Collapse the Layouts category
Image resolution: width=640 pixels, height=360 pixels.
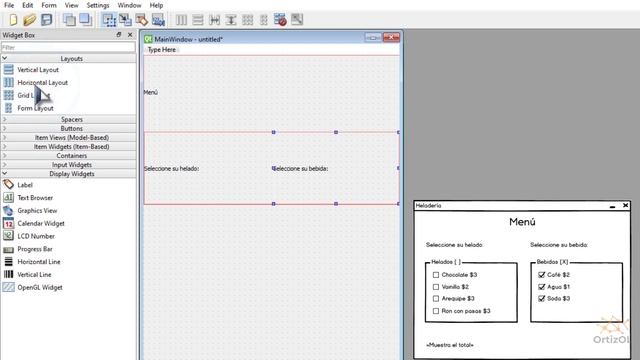[x=69, y=58]
